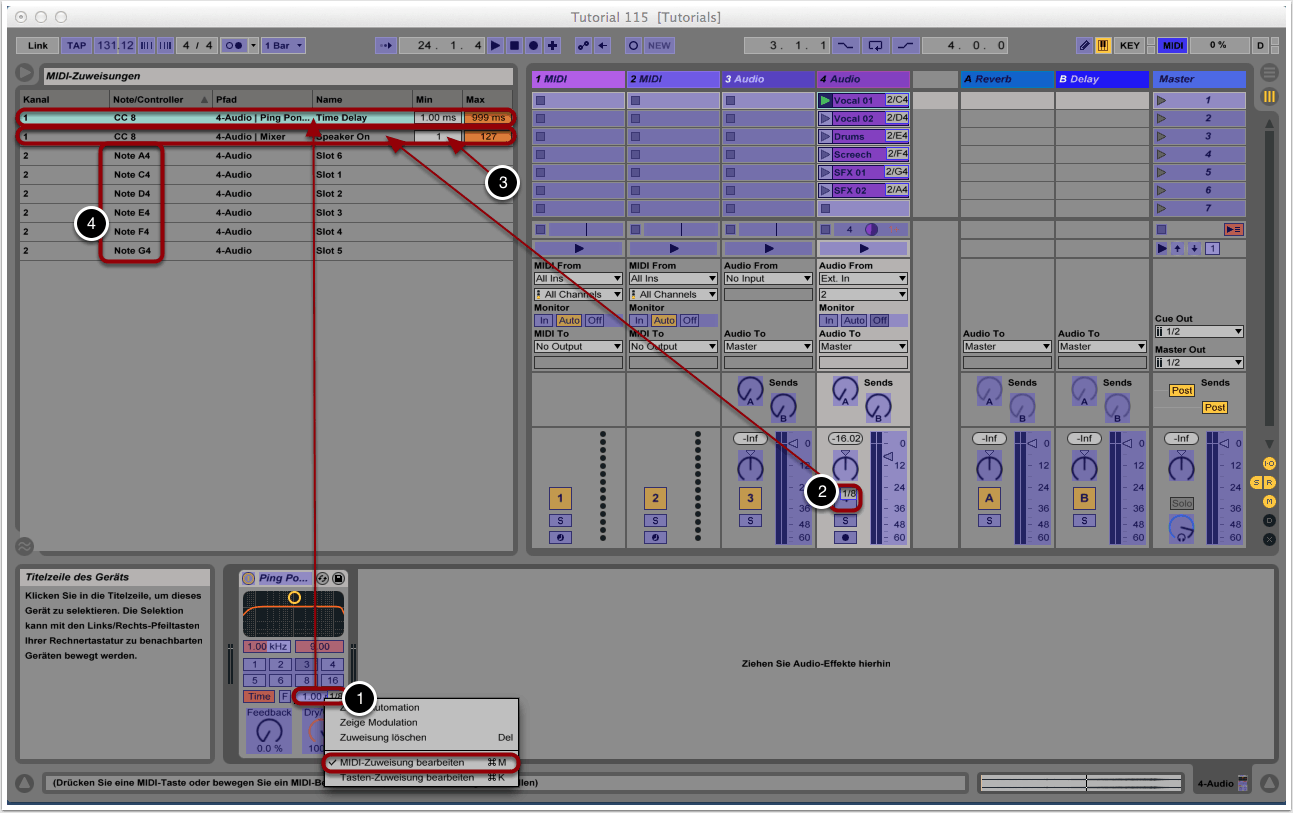This screenshot has width=1293, height=813.
Task: Open the 1 Bar quantization dropdown
Action: click(x=284, y=46)
